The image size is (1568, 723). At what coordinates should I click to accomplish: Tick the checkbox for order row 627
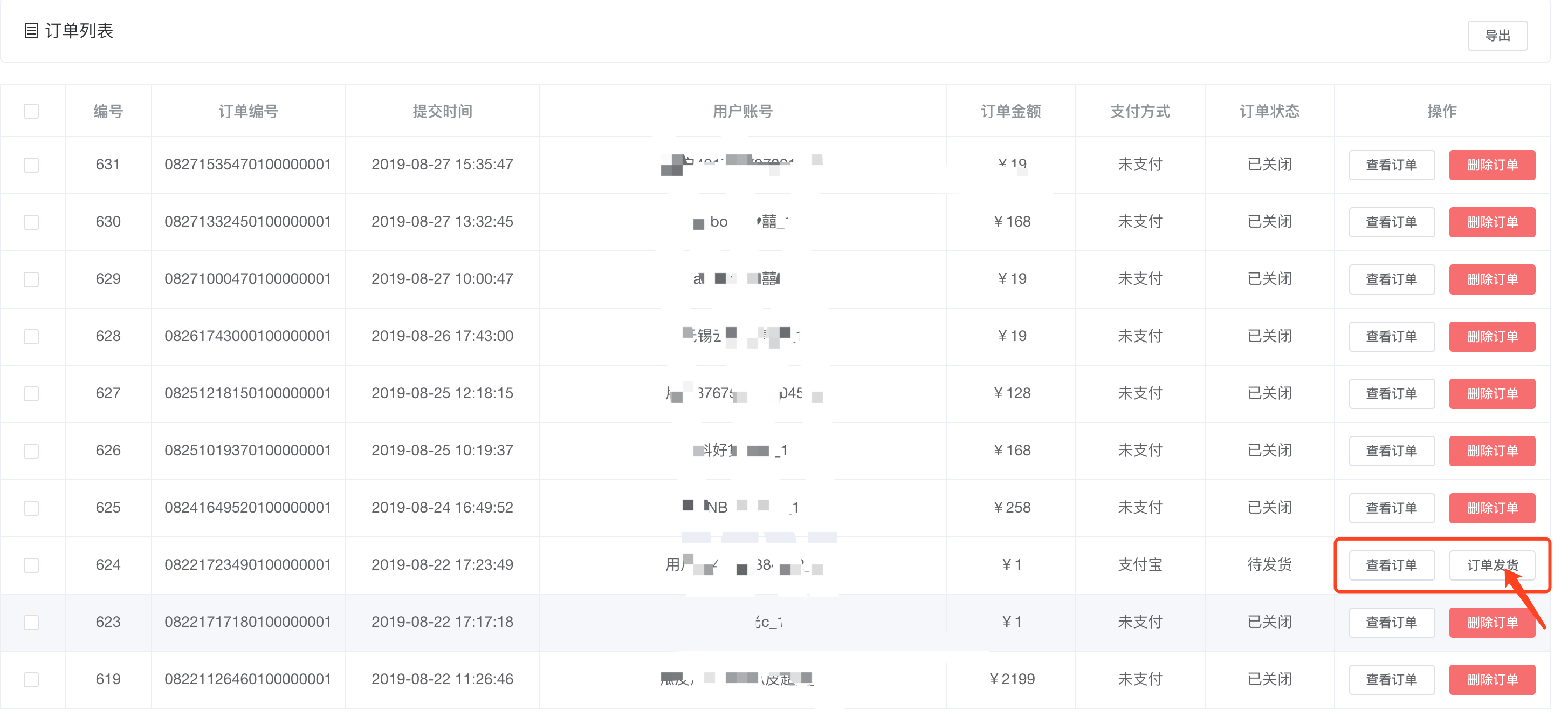[31, 393]
